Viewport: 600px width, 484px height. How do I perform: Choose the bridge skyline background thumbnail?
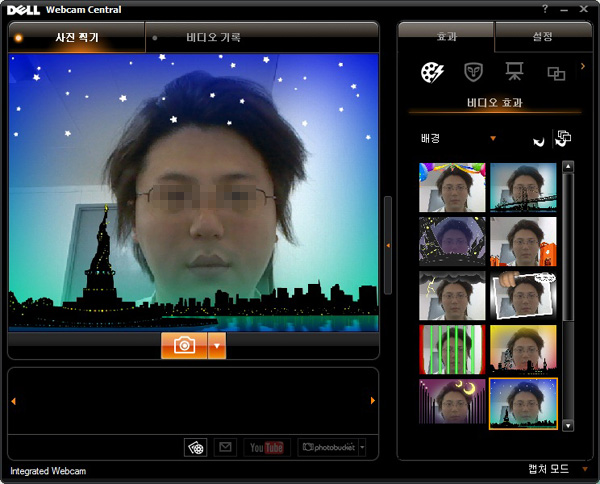click(x=523, y=187)
